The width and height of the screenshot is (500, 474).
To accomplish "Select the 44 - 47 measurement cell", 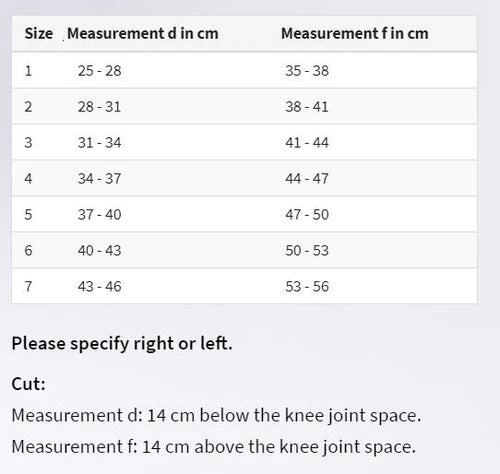I will click(x=307, y=179).
